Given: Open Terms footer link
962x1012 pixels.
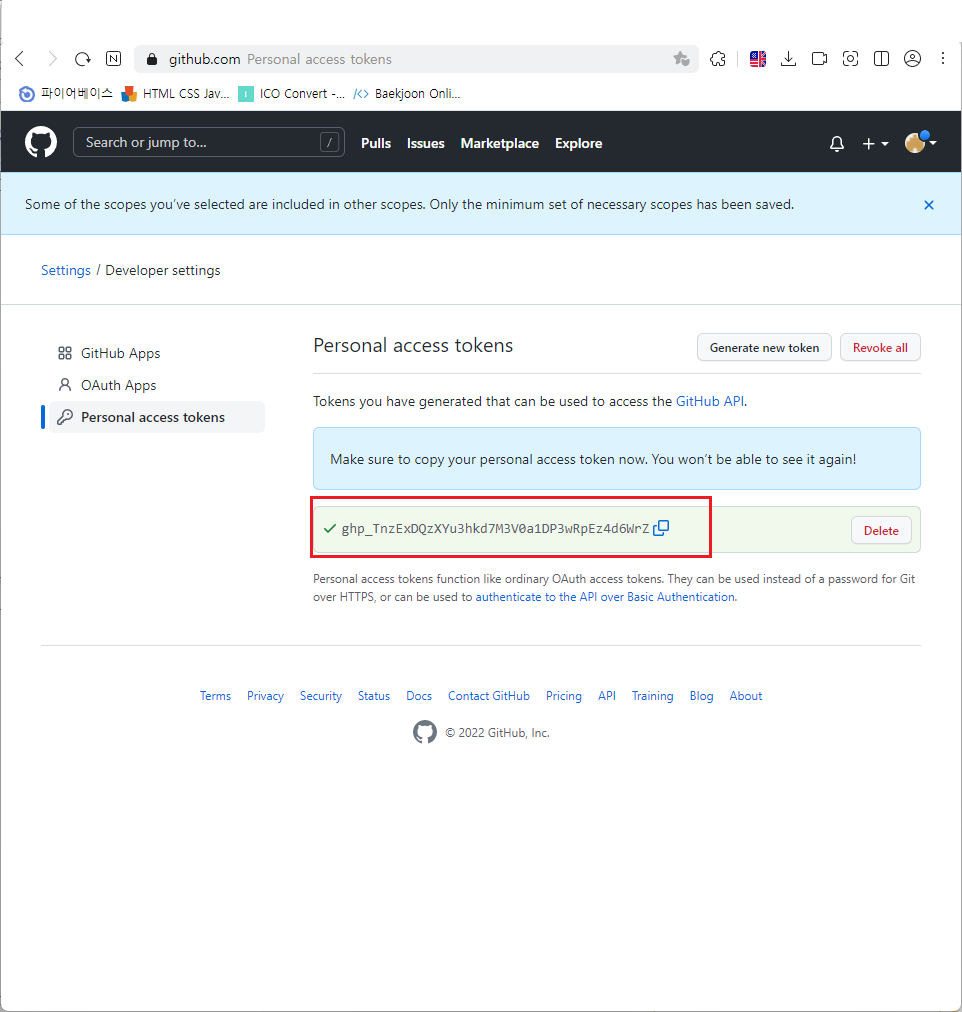Looking at the screenshot, I should (215, 696).
